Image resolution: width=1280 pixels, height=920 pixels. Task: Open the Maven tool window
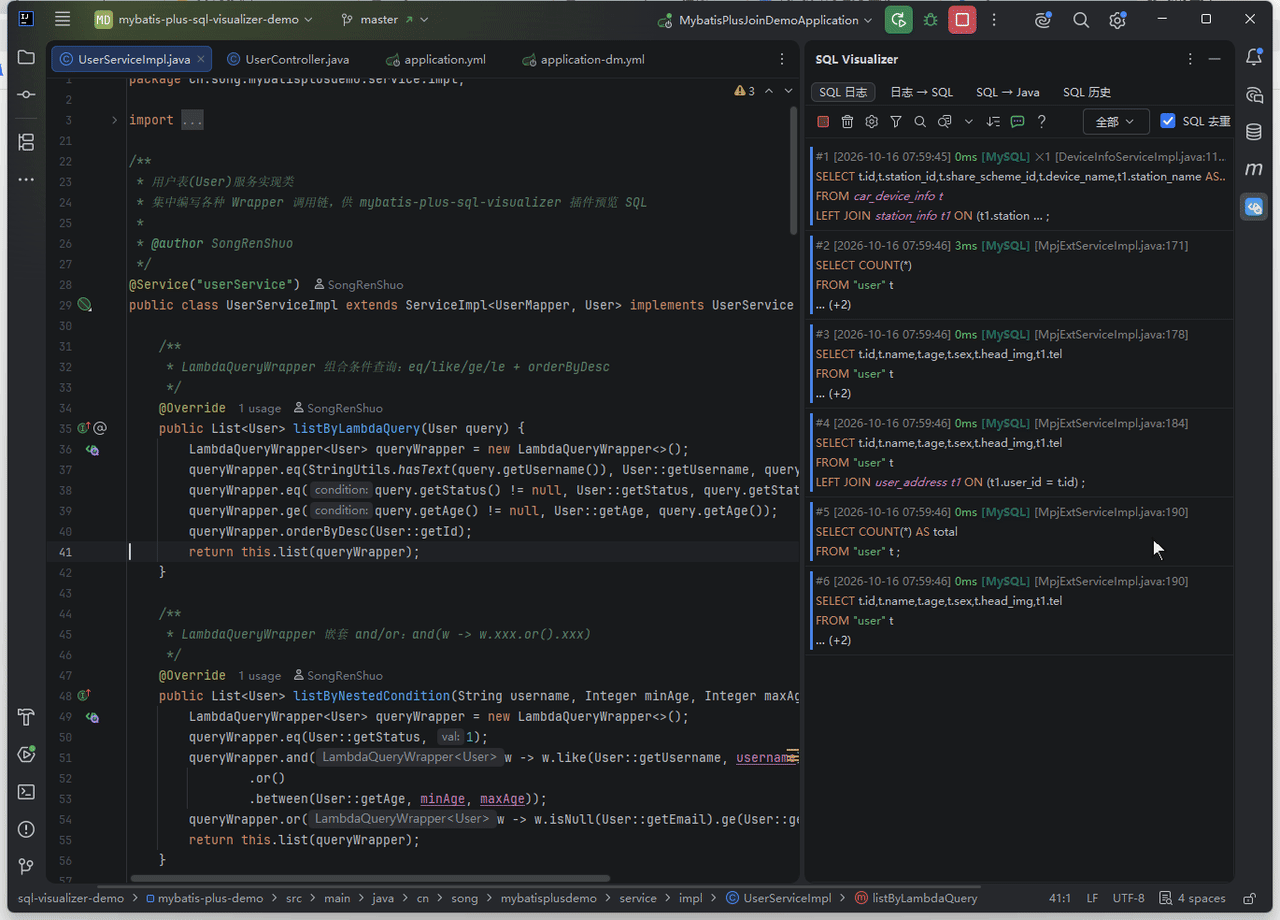pyautogui.click(x=1254, y=169)
